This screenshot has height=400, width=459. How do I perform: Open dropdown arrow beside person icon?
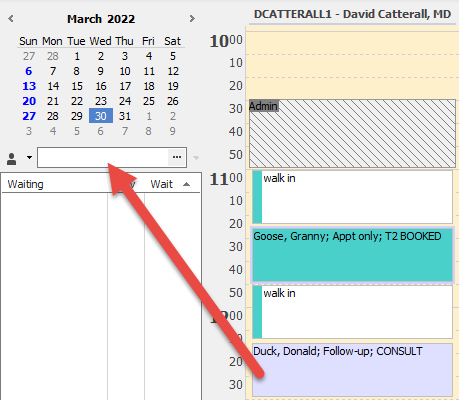29,157
